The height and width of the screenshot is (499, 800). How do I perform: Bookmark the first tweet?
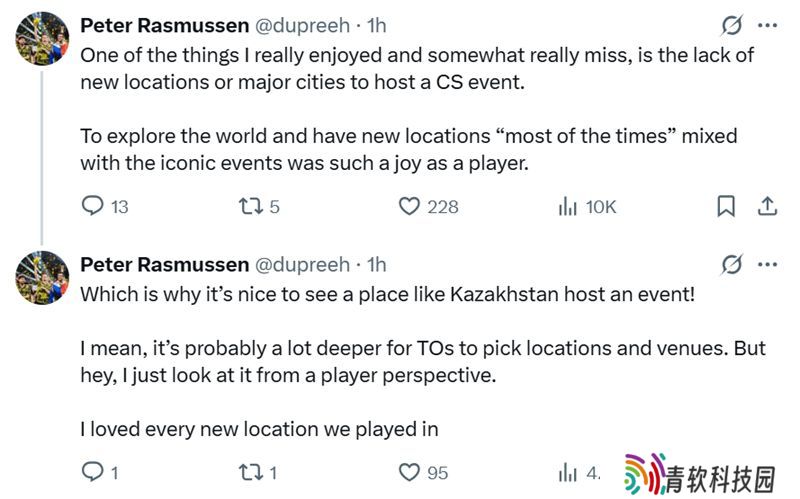(727, 207)
